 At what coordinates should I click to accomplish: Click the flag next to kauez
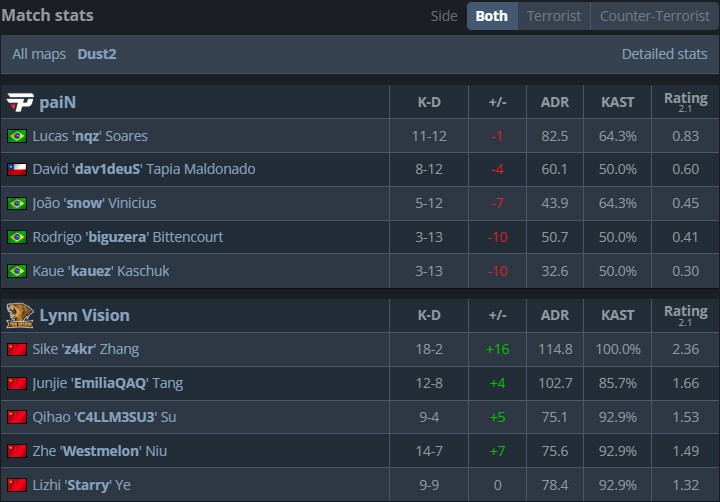[x=17, y=271]
